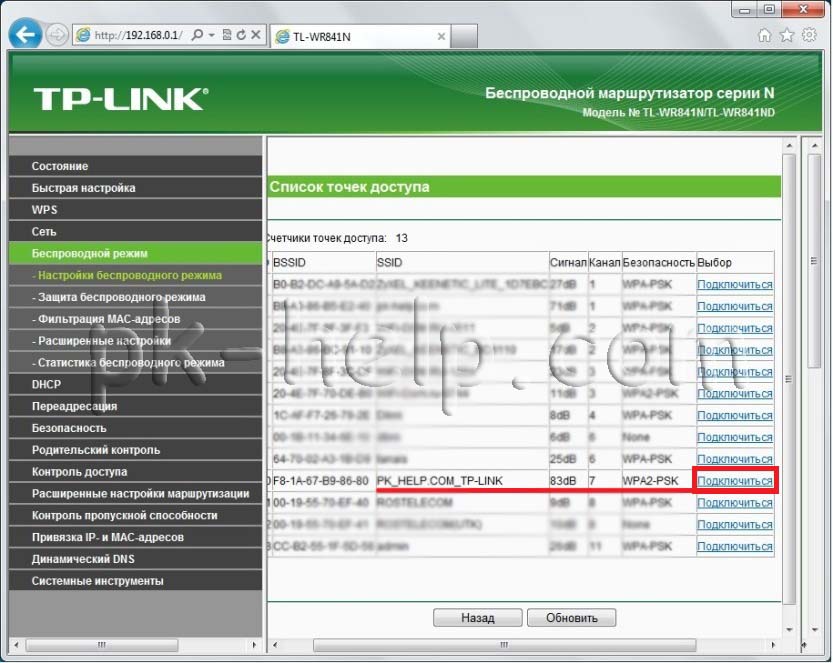This screenshot has height=663, width=833.
Task: Open the WPS menu item
Action: tap(135, 210)
